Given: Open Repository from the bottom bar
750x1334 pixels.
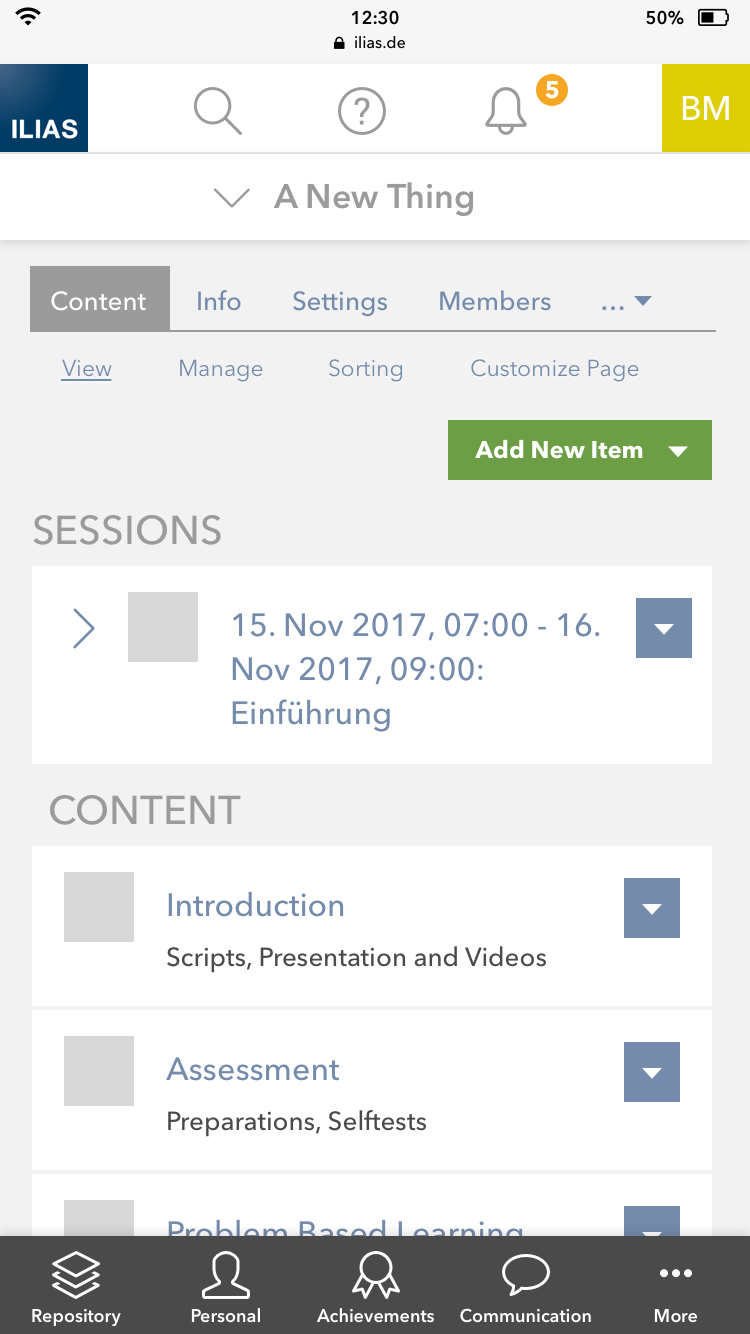Looking at the screenshot, I should click(76, 1288).
